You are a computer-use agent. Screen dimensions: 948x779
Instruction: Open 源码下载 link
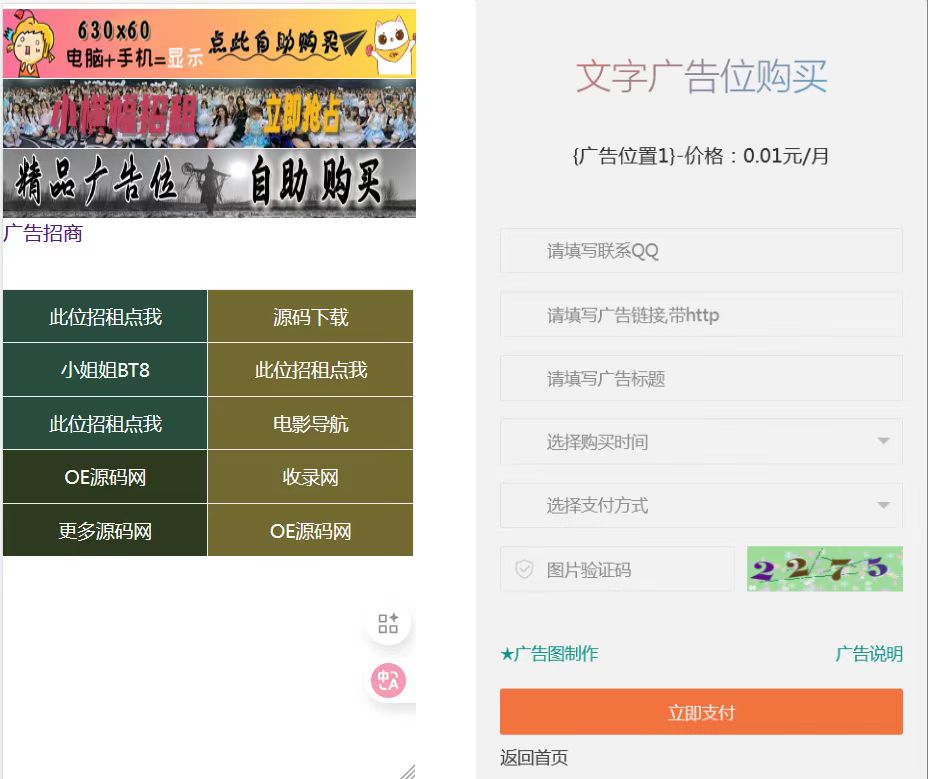(310, 316)
